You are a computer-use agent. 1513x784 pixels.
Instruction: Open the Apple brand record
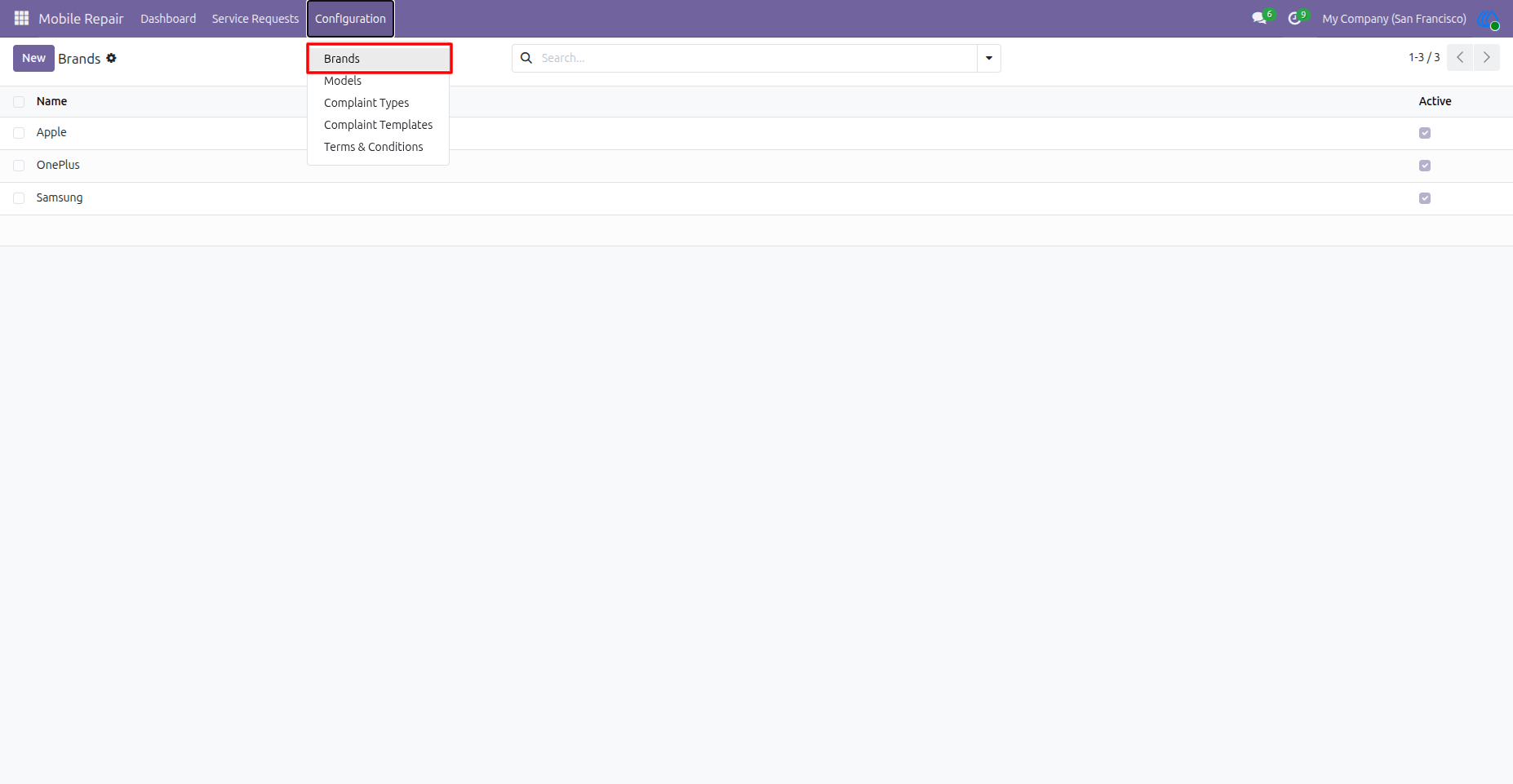[x=51, y=132]
